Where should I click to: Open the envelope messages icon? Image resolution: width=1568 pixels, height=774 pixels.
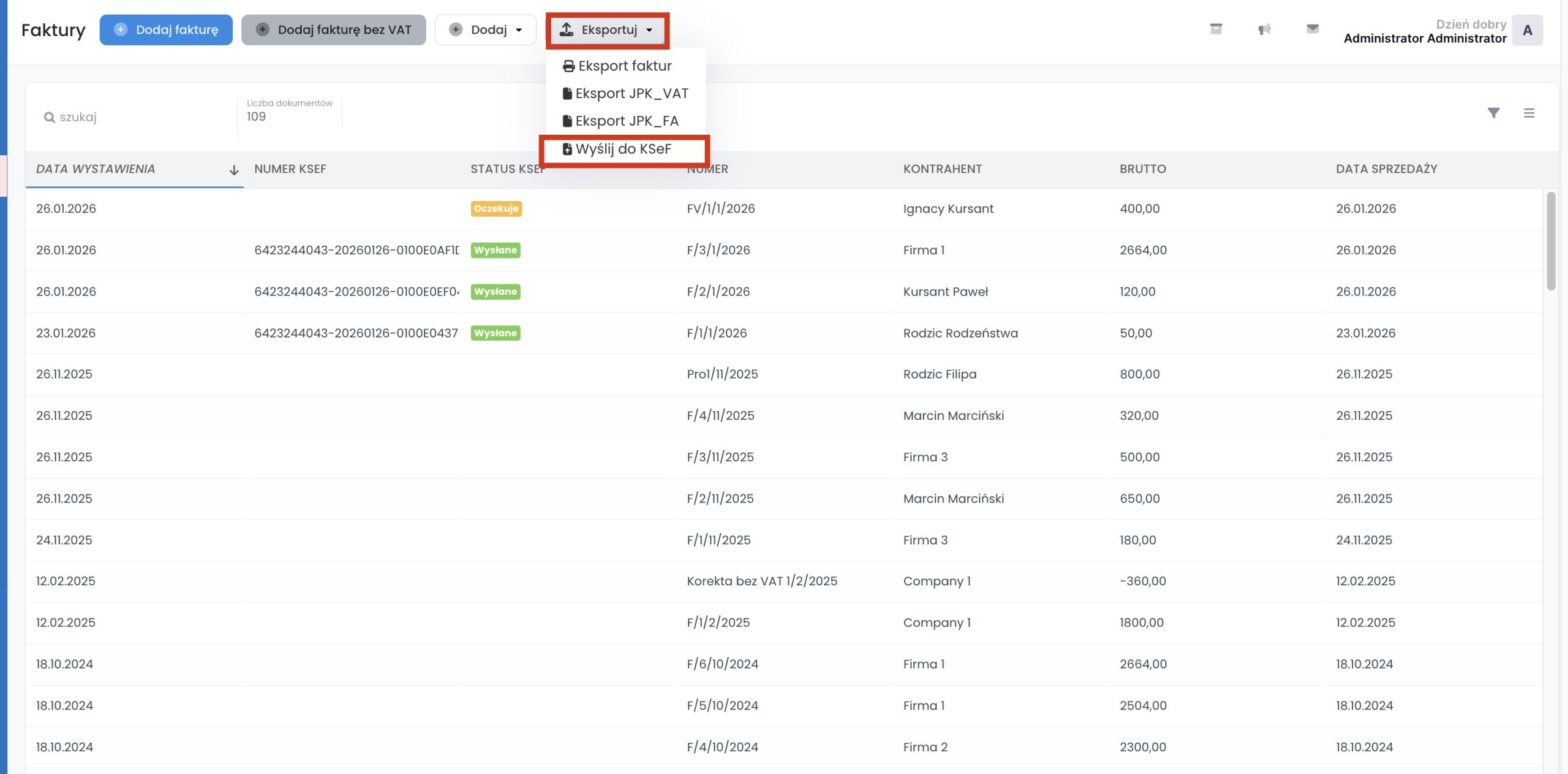click(1312, 29)
